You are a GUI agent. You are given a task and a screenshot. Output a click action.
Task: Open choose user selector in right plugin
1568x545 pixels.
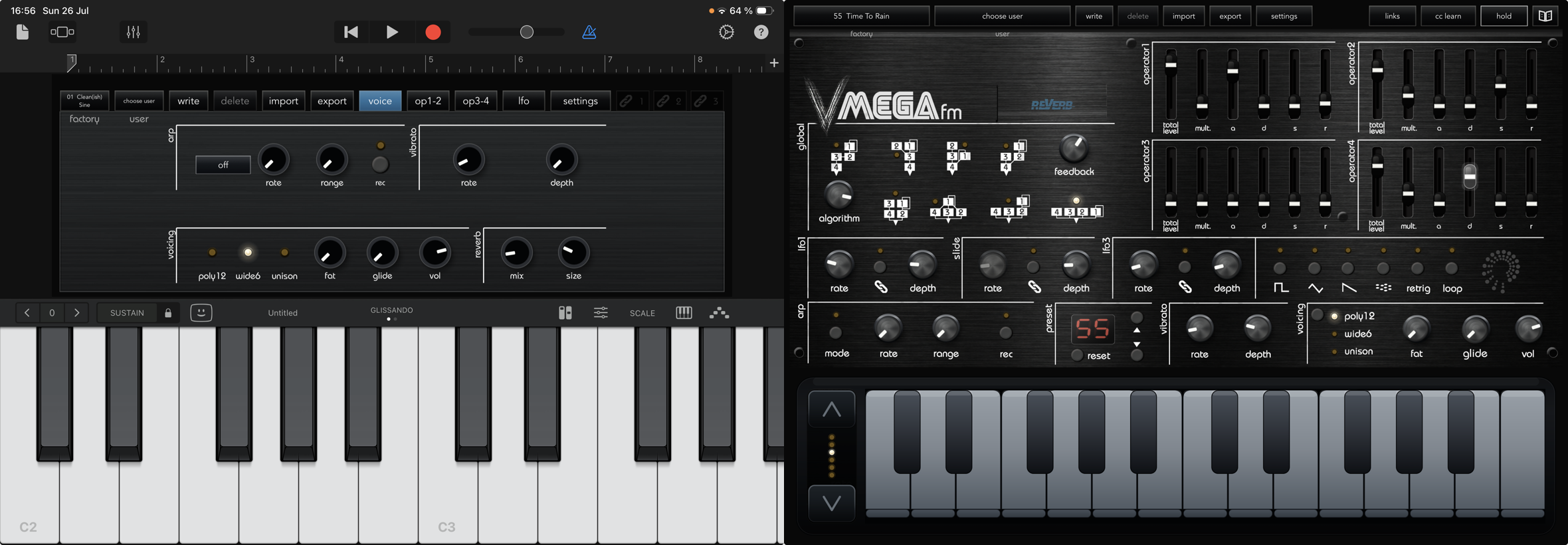point(1002,16)
